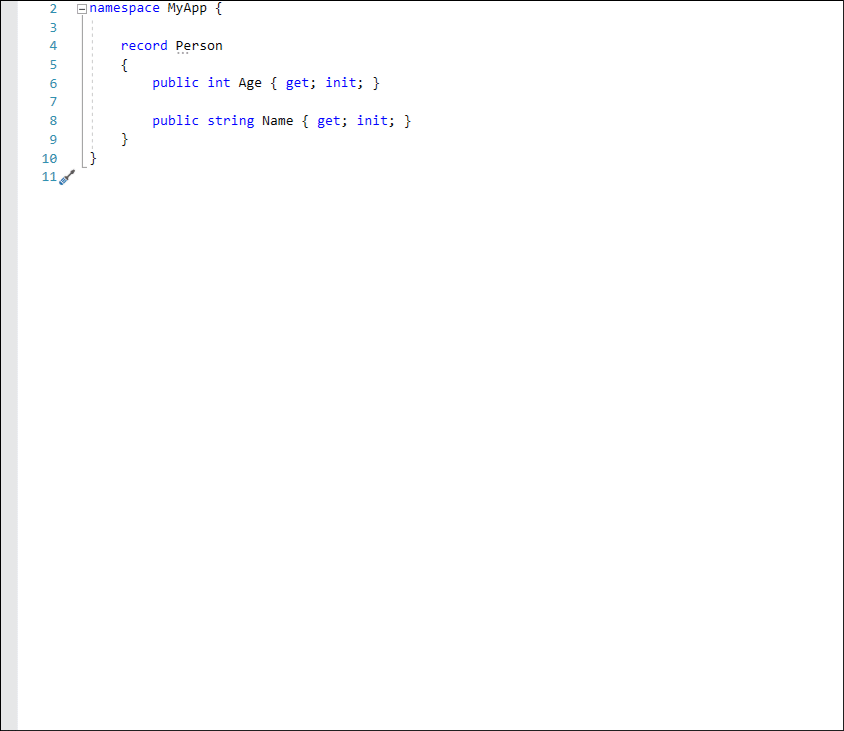Click line number 10 in the gutter
The width and height of the screenshot is (844, 731).
49,158
